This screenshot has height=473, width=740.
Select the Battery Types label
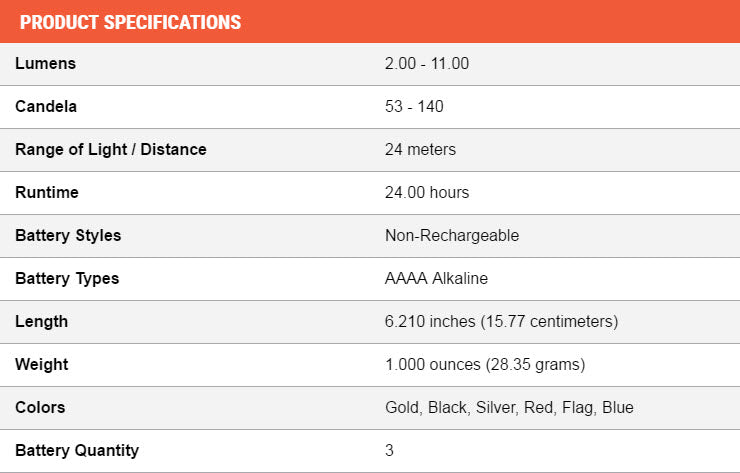coord(67,279)
